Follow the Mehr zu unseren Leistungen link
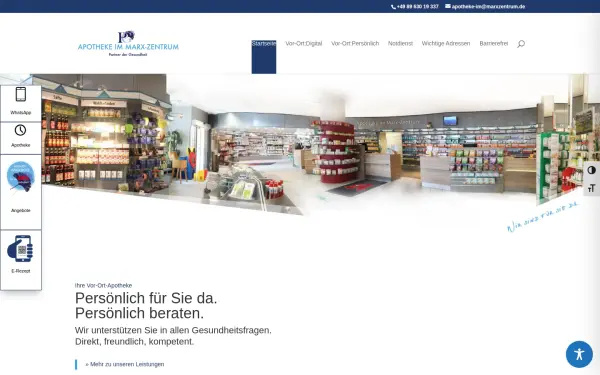600x375 pixels. click(x=125, y=364)
